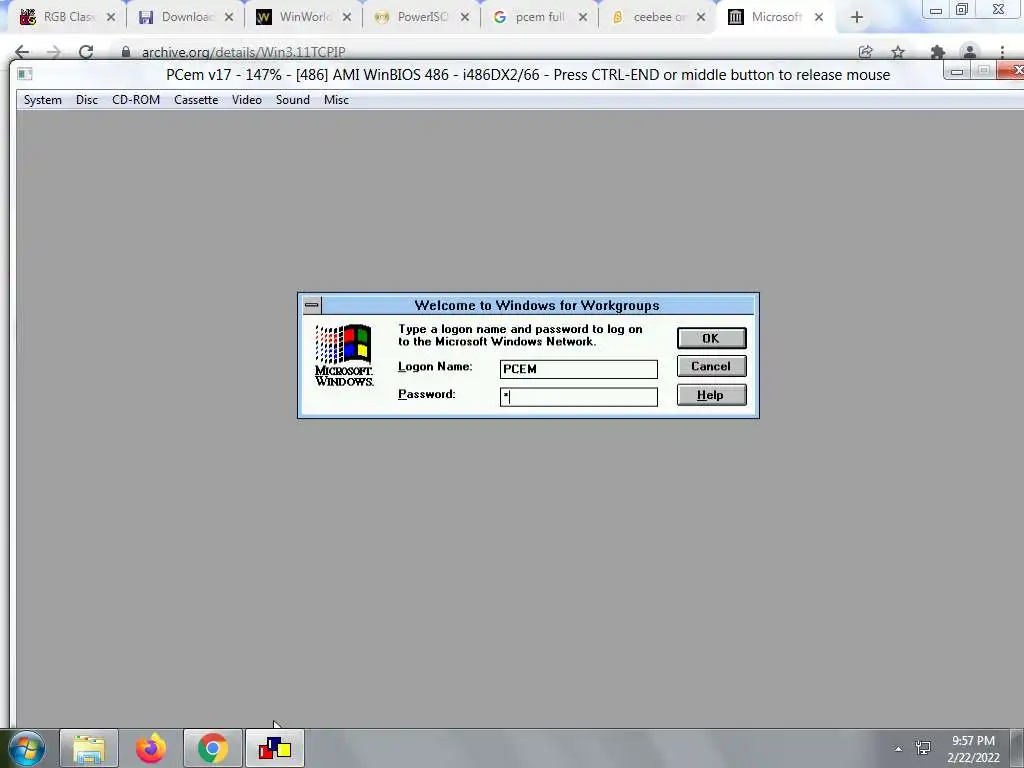Close the PowerISO browser tab
Screen dimensions: 1024x768
click(464, 18)
